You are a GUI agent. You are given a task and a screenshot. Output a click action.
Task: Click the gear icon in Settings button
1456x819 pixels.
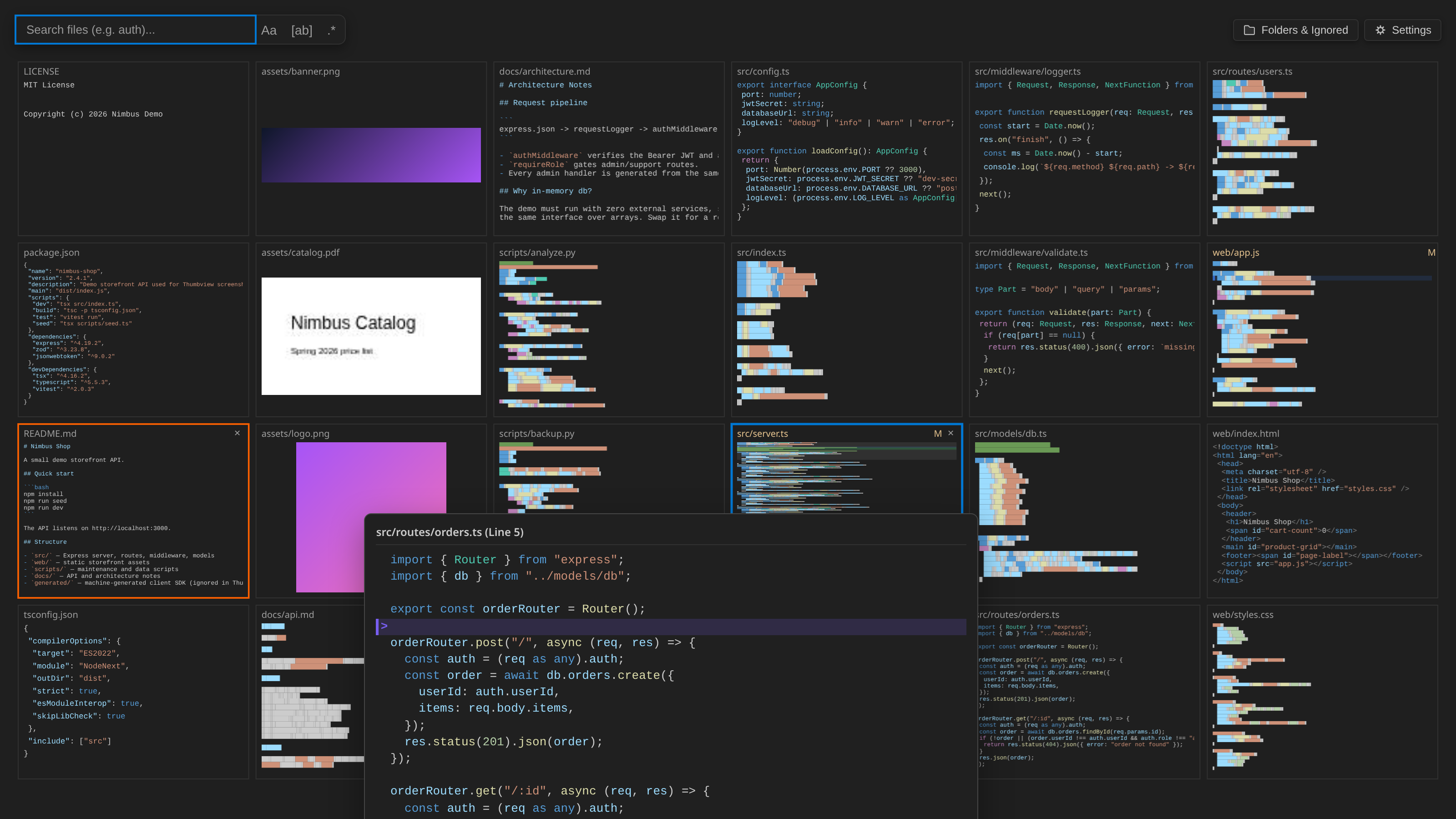[x=1380, y=30]
